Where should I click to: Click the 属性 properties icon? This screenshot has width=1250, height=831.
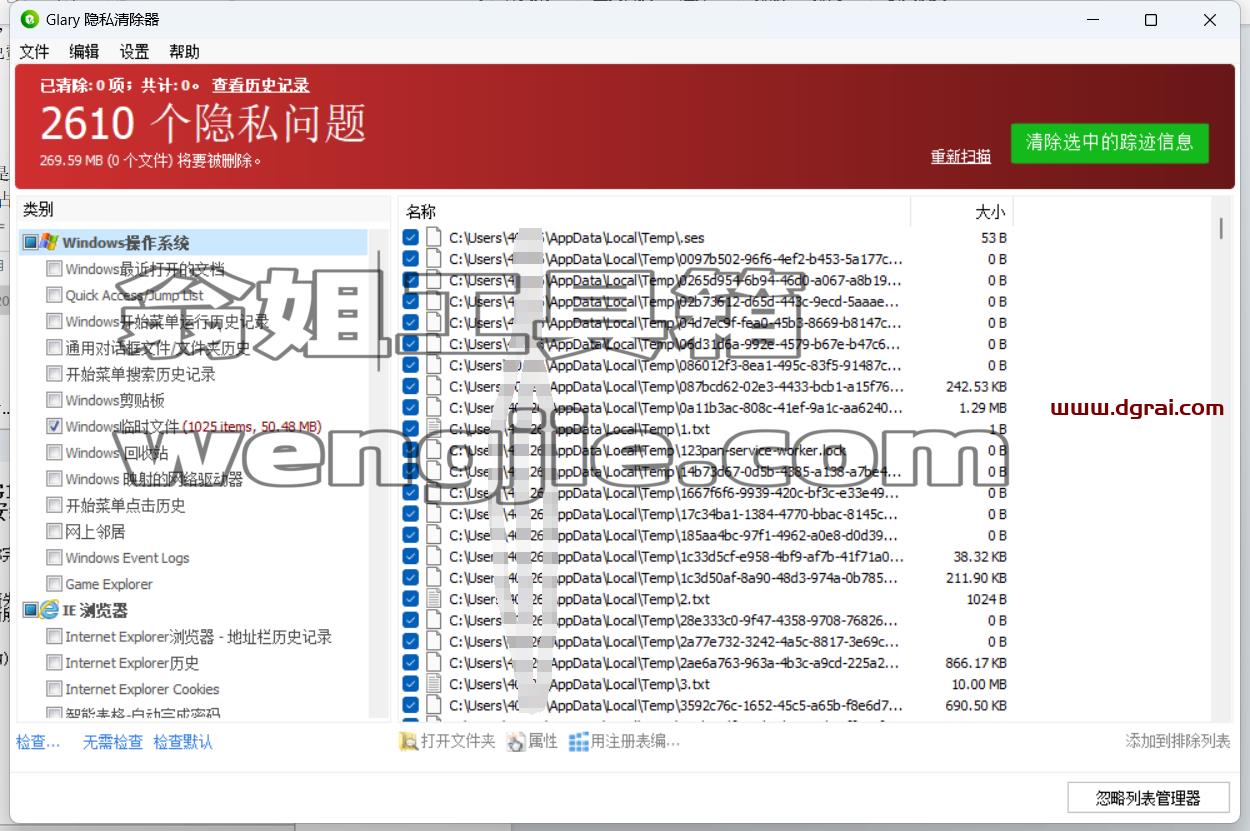pos(516,742)
